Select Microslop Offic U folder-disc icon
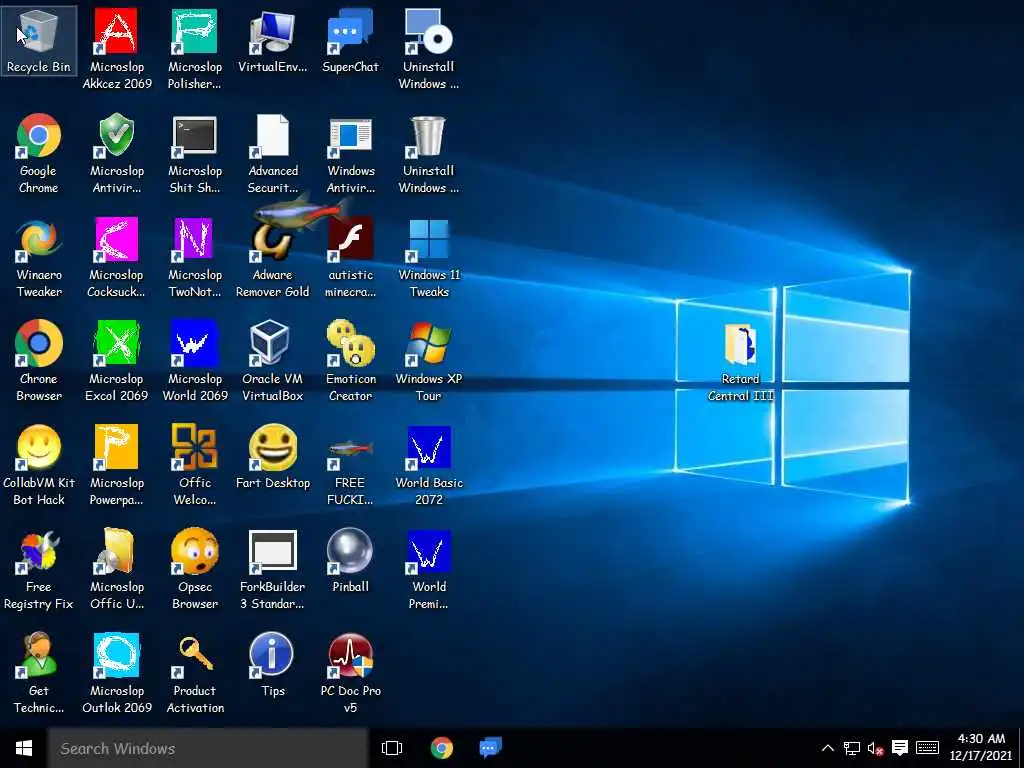Screen dimensions: 1024x768 pos(116,569)
